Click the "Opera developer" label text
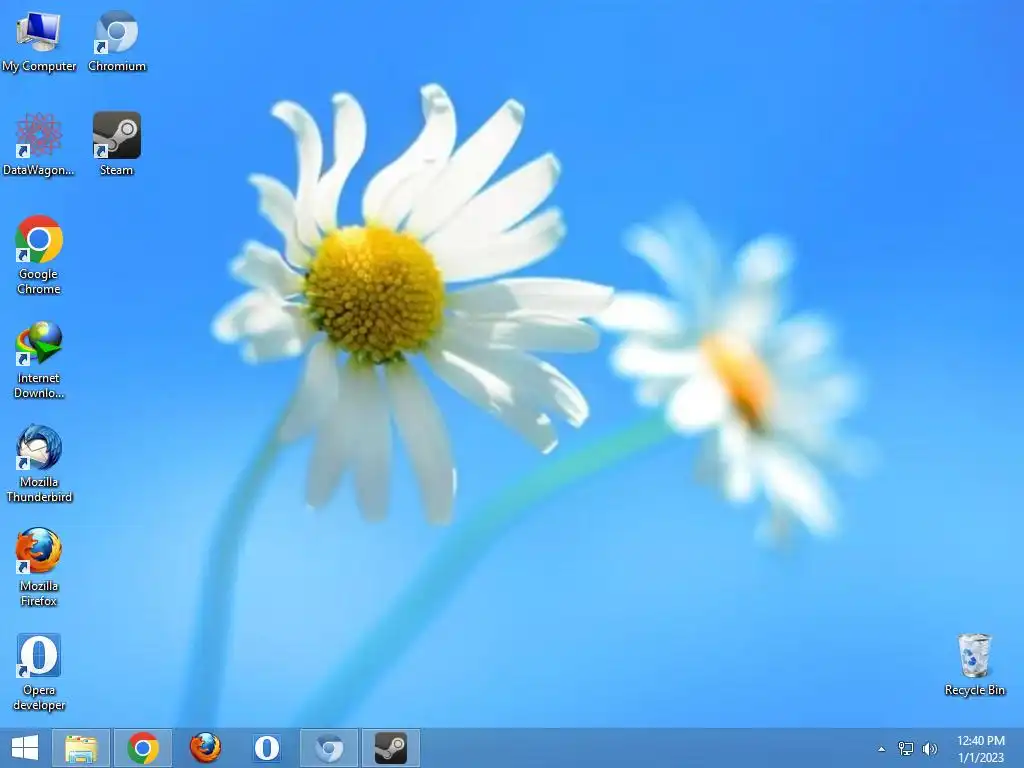 39,697
